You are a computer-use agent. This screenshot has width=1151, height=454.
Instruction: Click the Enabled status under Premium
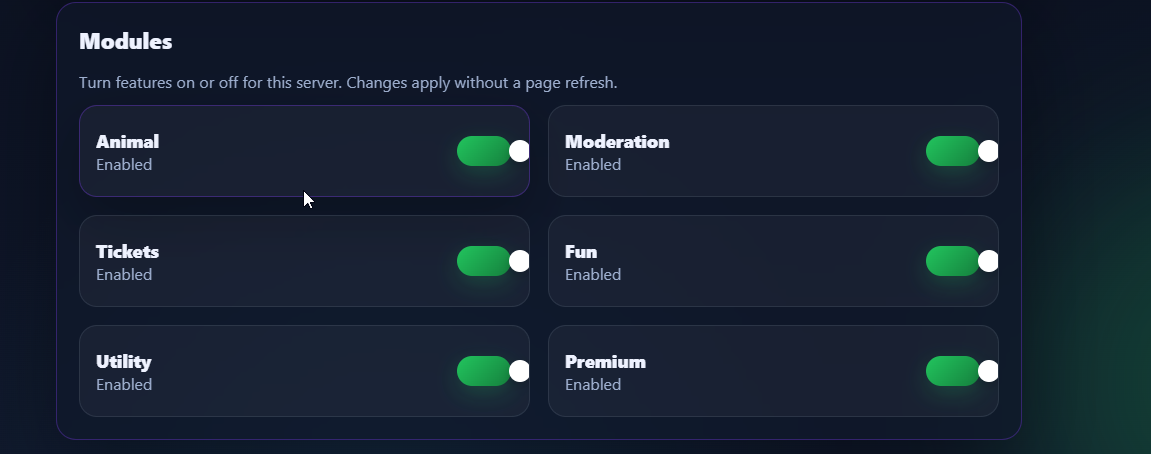593,385
